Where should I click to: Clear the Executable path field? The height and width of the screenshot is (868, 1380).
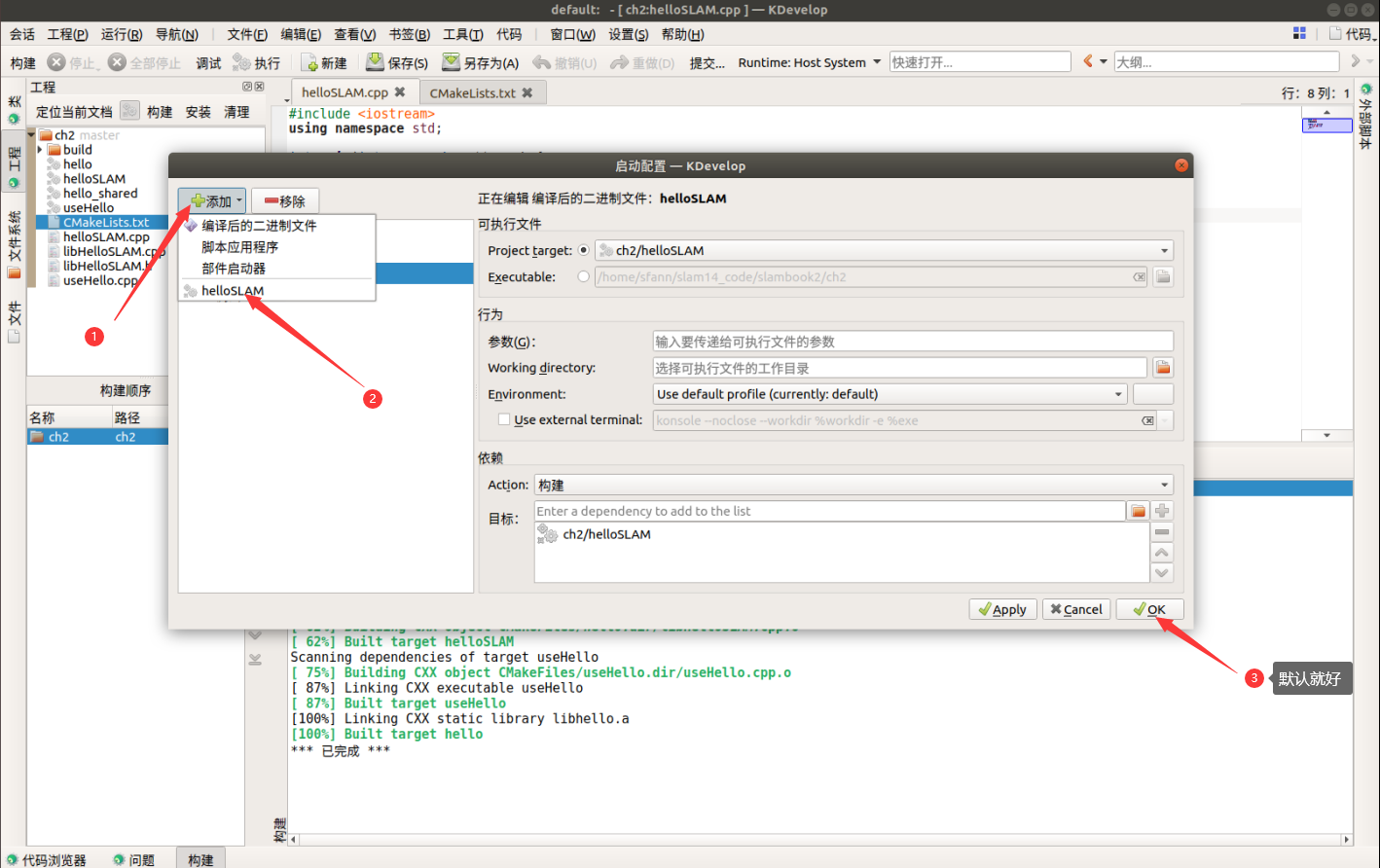pyautogui.click(x=1139, y=277)
